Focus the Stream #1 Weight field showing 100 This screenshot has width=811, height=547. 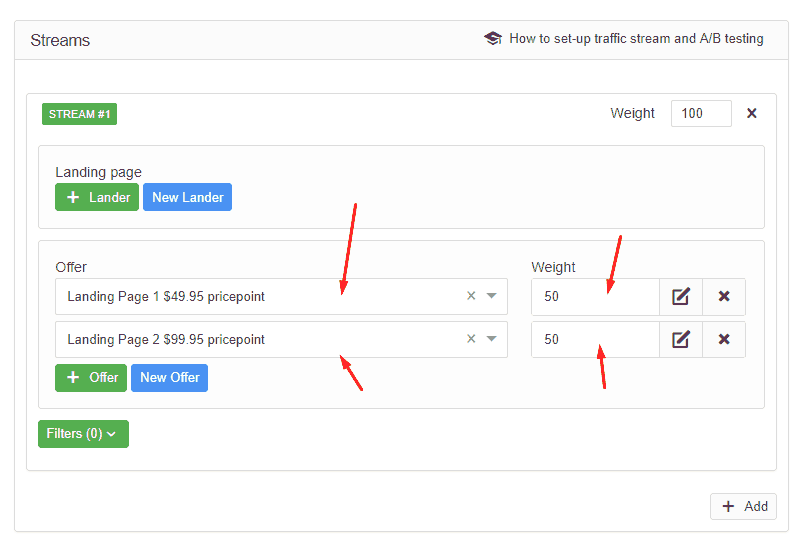(701, 113)
